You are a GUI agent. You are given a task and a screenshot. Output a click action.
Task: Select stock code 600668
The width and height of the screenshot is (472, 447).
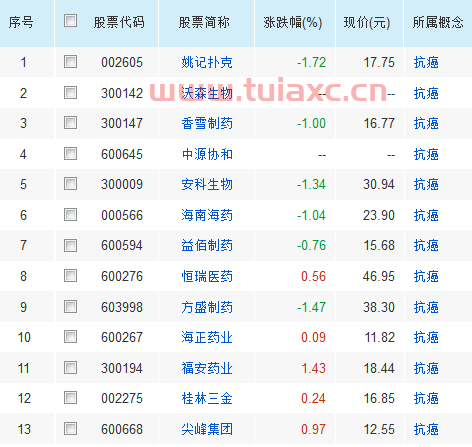[x=122, y=429]
